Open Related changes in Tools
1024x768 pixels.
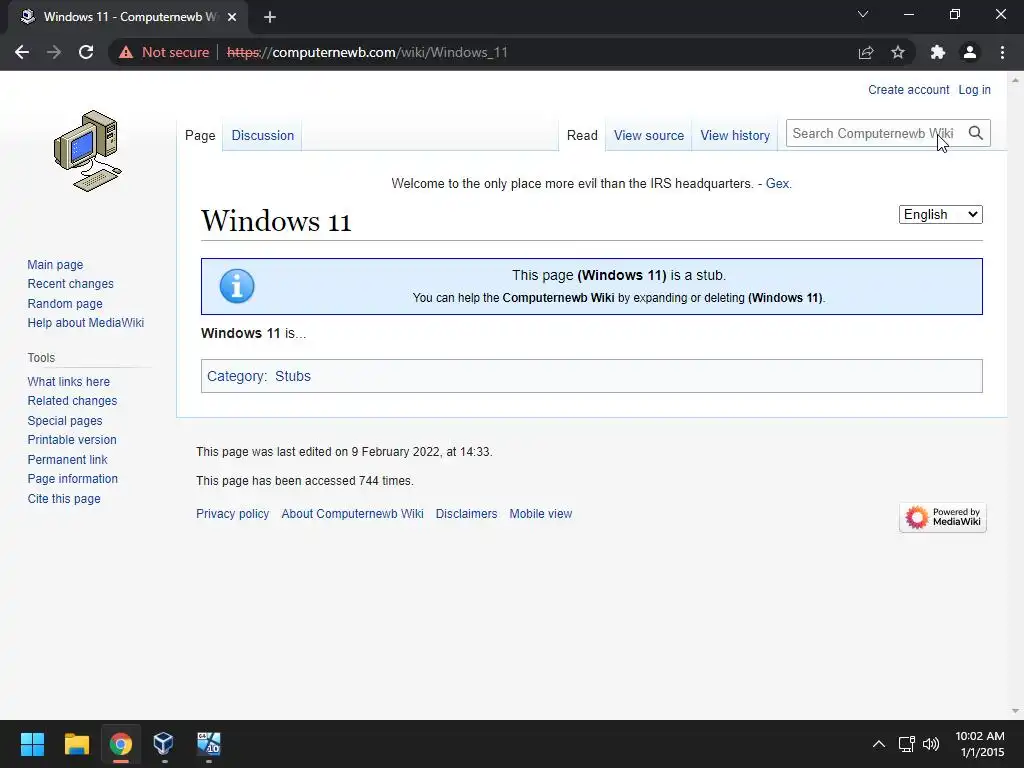(72, 401)
